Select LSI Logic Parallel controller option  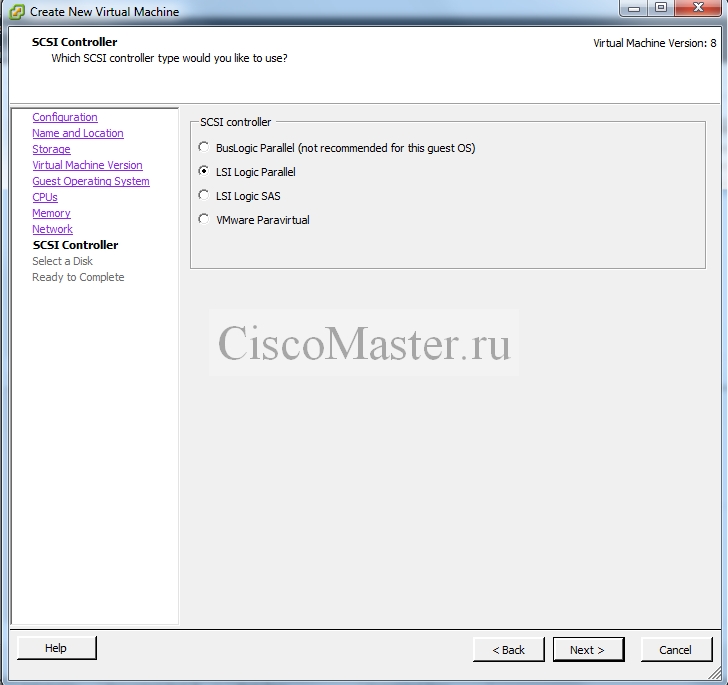[203, 171]
